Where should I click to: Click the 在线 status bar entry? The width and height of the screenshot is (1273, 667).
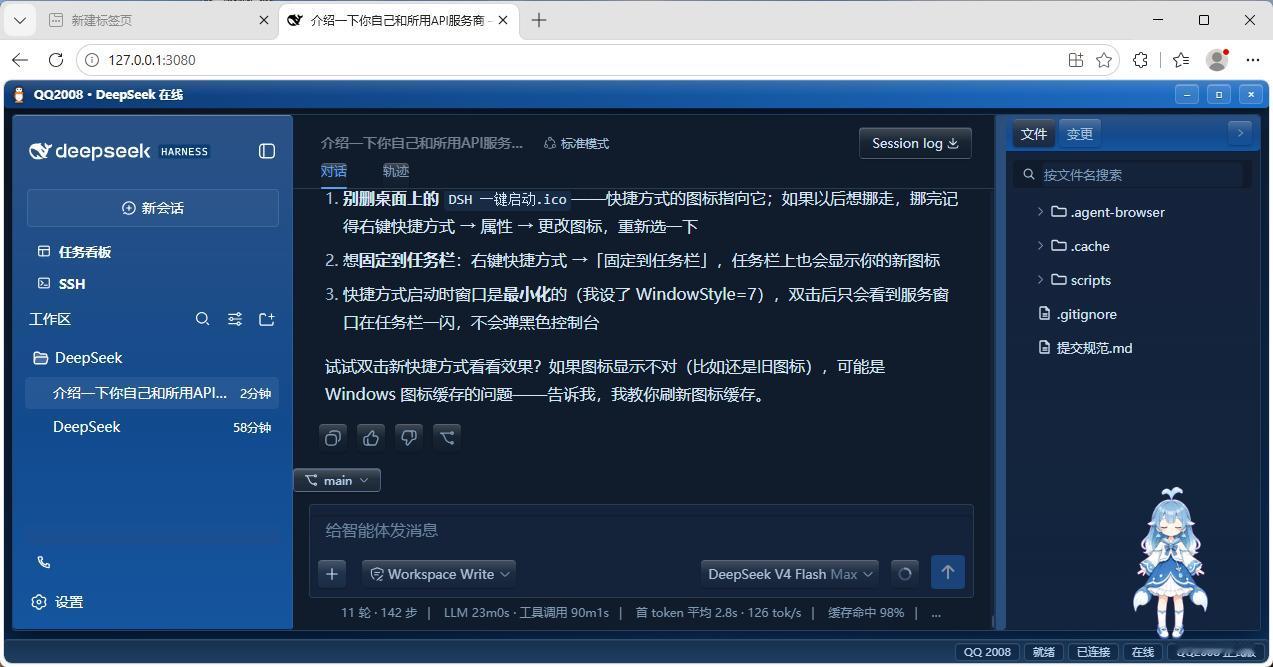tap(1143, 652)
